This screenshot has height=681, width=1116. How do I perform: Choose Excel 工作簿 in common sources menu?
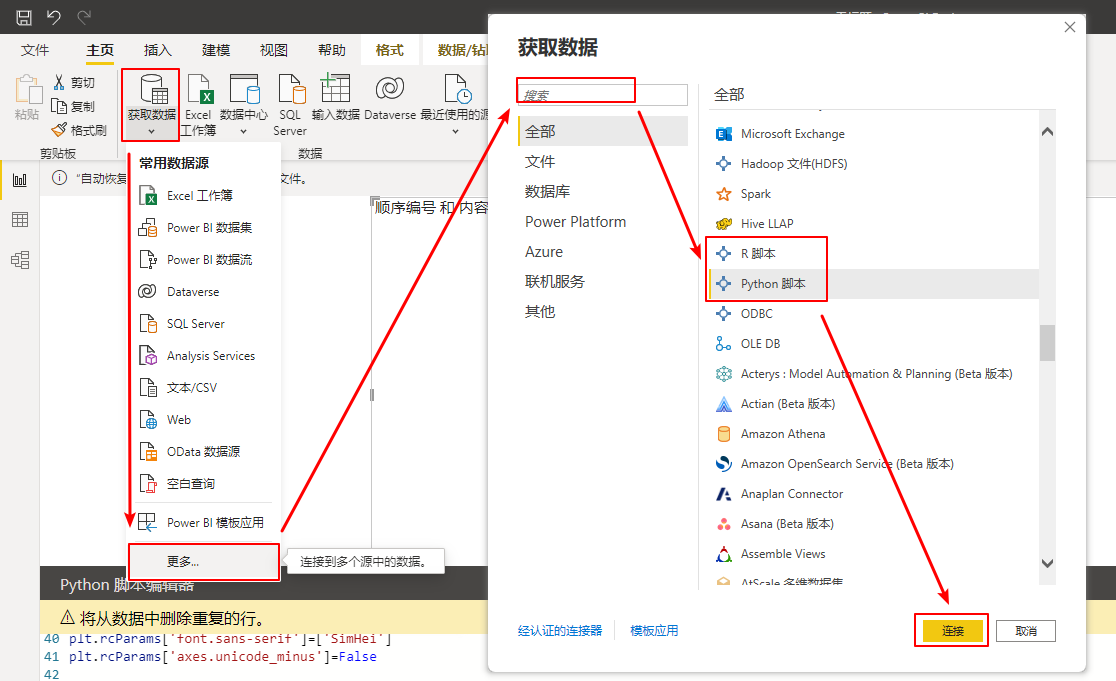click(204, 196)
